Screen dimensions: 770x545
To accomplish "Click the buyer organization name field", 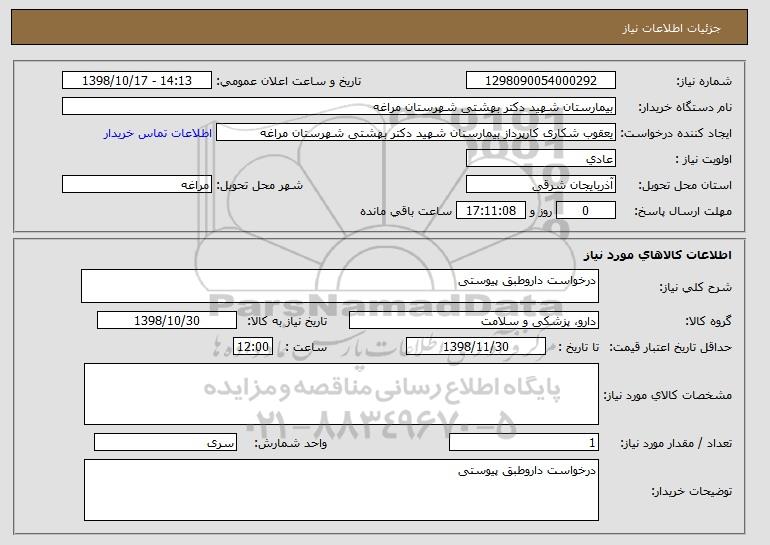I will click(x=339, y=107).
